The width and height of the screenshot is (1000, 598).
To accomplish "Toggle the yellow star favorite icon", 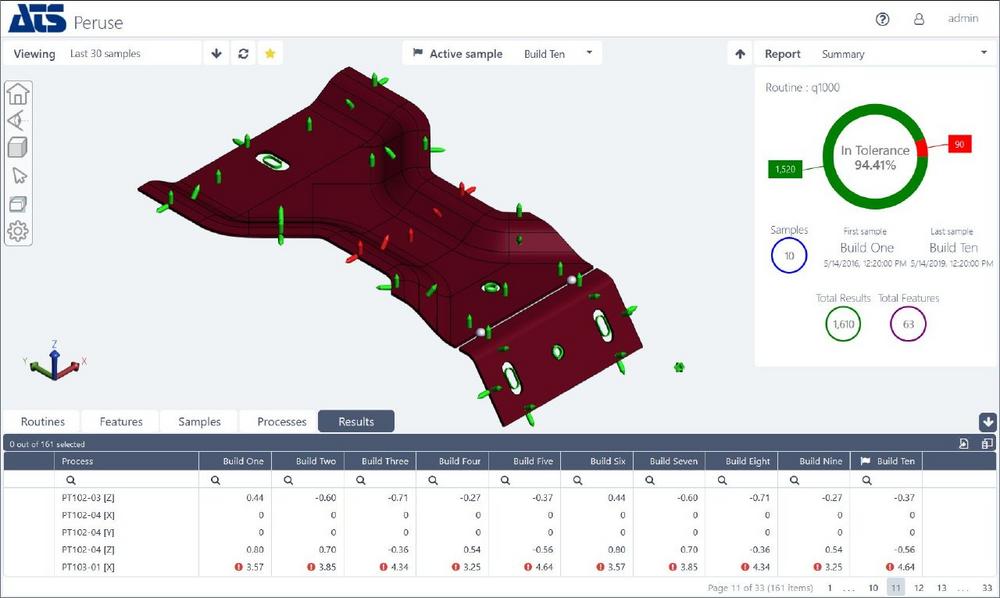I will [x=270, y=54].
